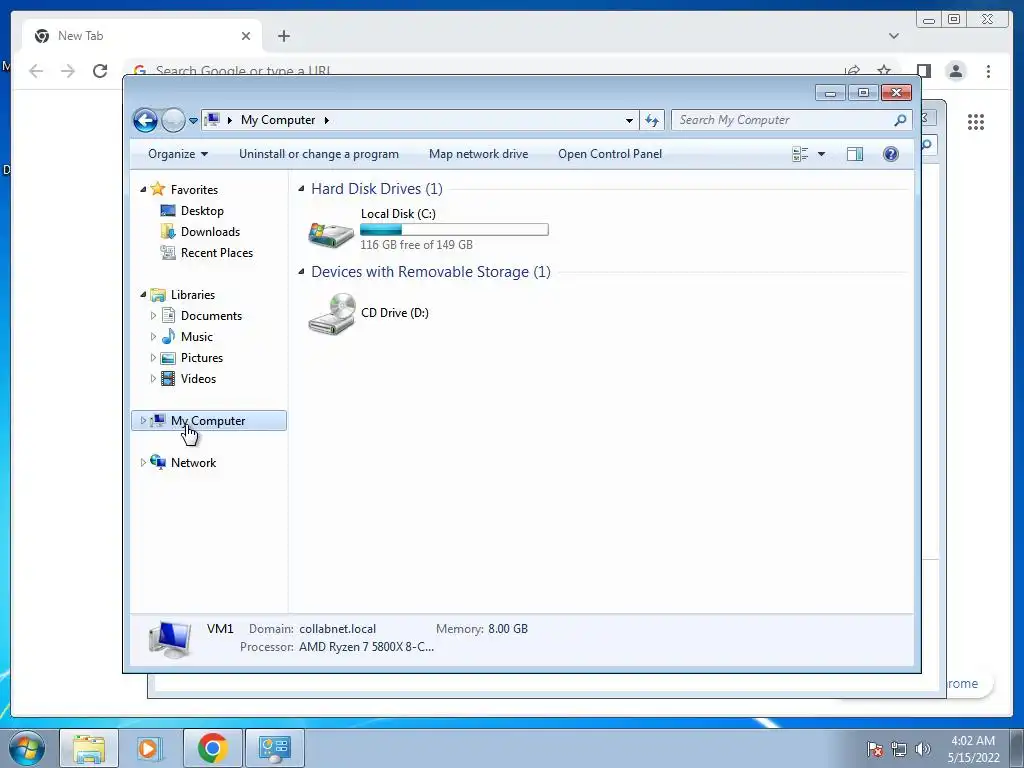Open Google apps grid in Chrome
Viewport: 1024px width, 768px height.
pyautogui.click(x=976, y=121)
